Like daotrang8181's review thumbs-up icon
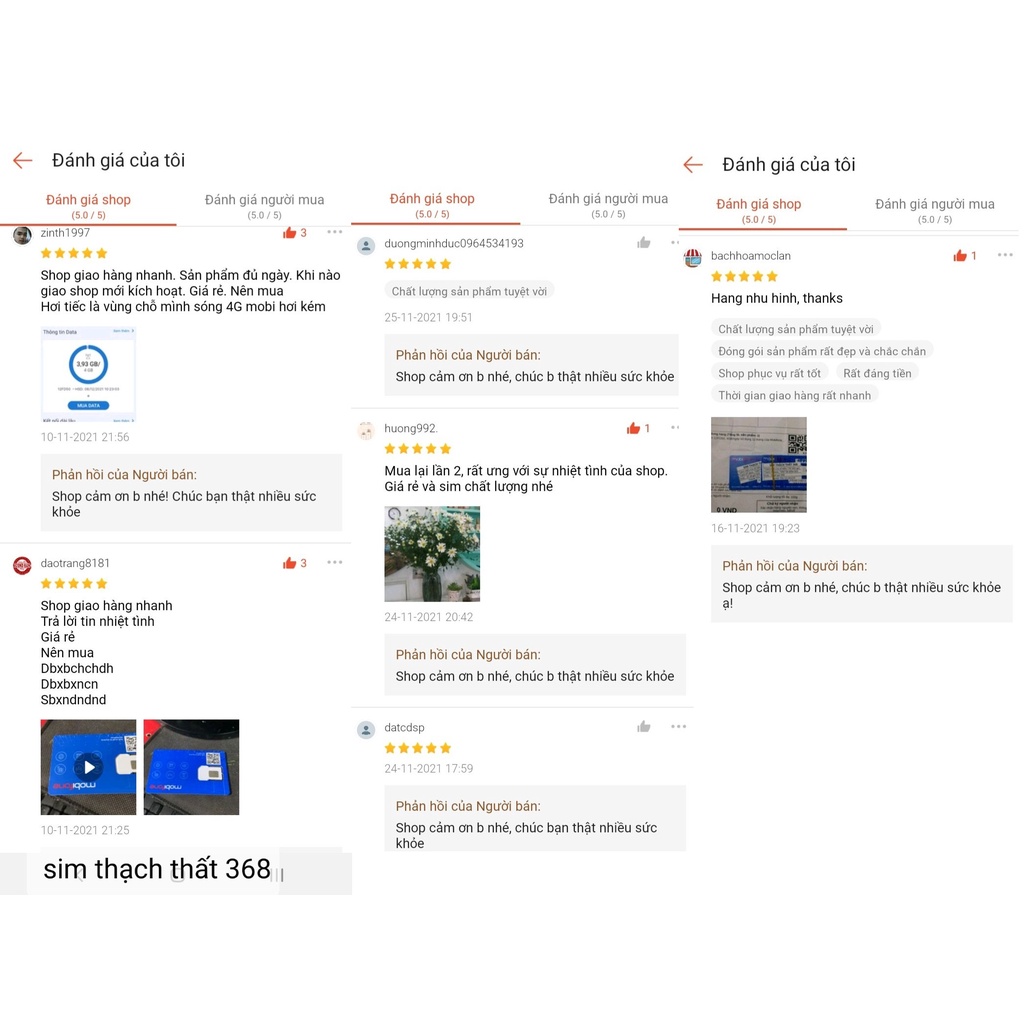The width and height of the screenshot is (1024, 1024). point(289,563)
